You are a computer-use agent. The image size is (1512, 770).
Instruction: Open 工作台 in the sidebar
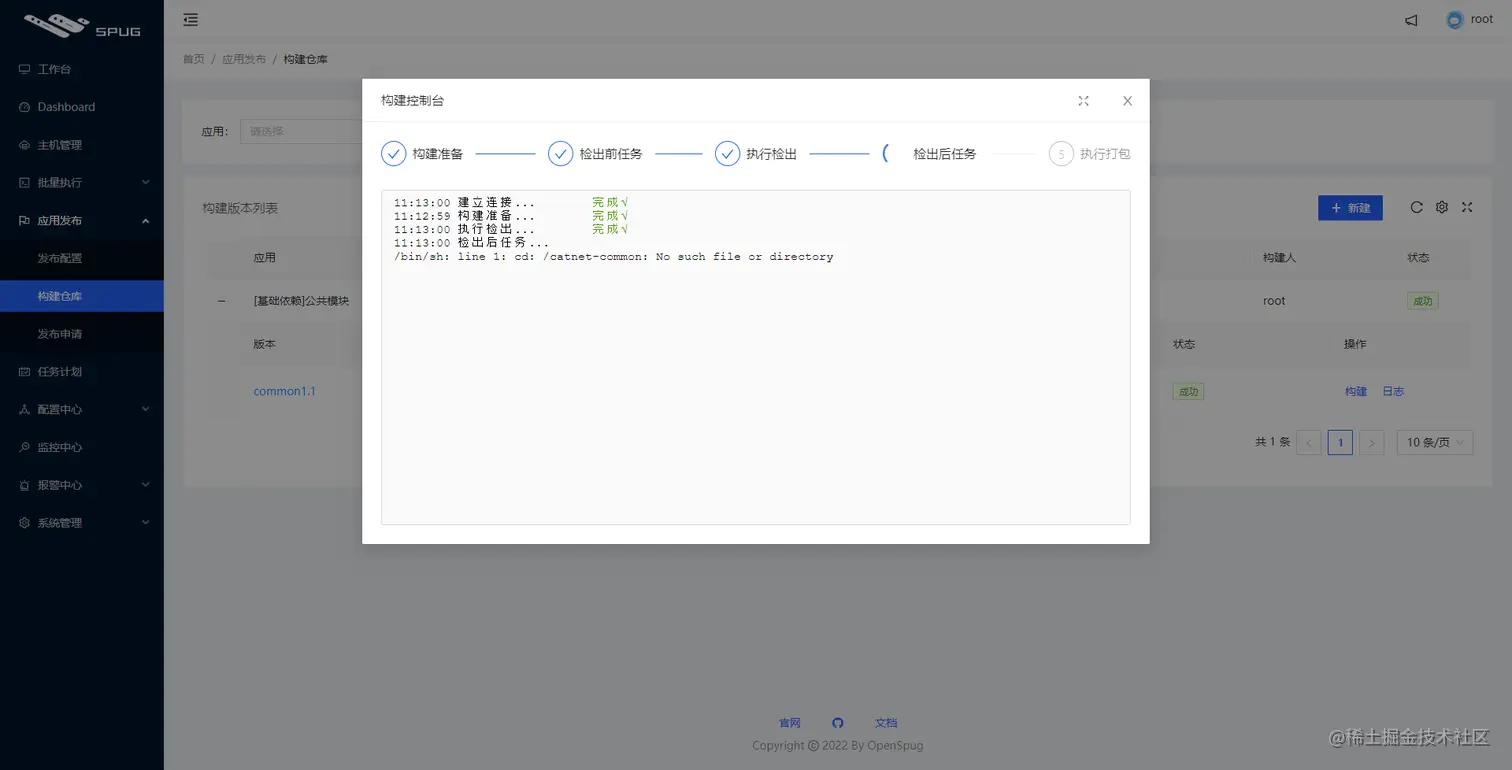[82, 69]
